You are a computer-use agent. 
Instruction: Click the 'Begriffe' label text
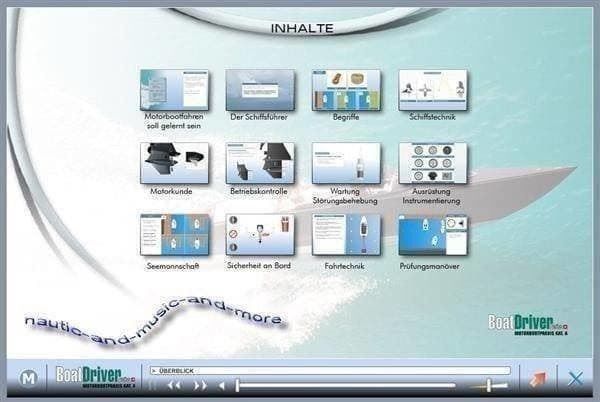click(x=346, y=117)
